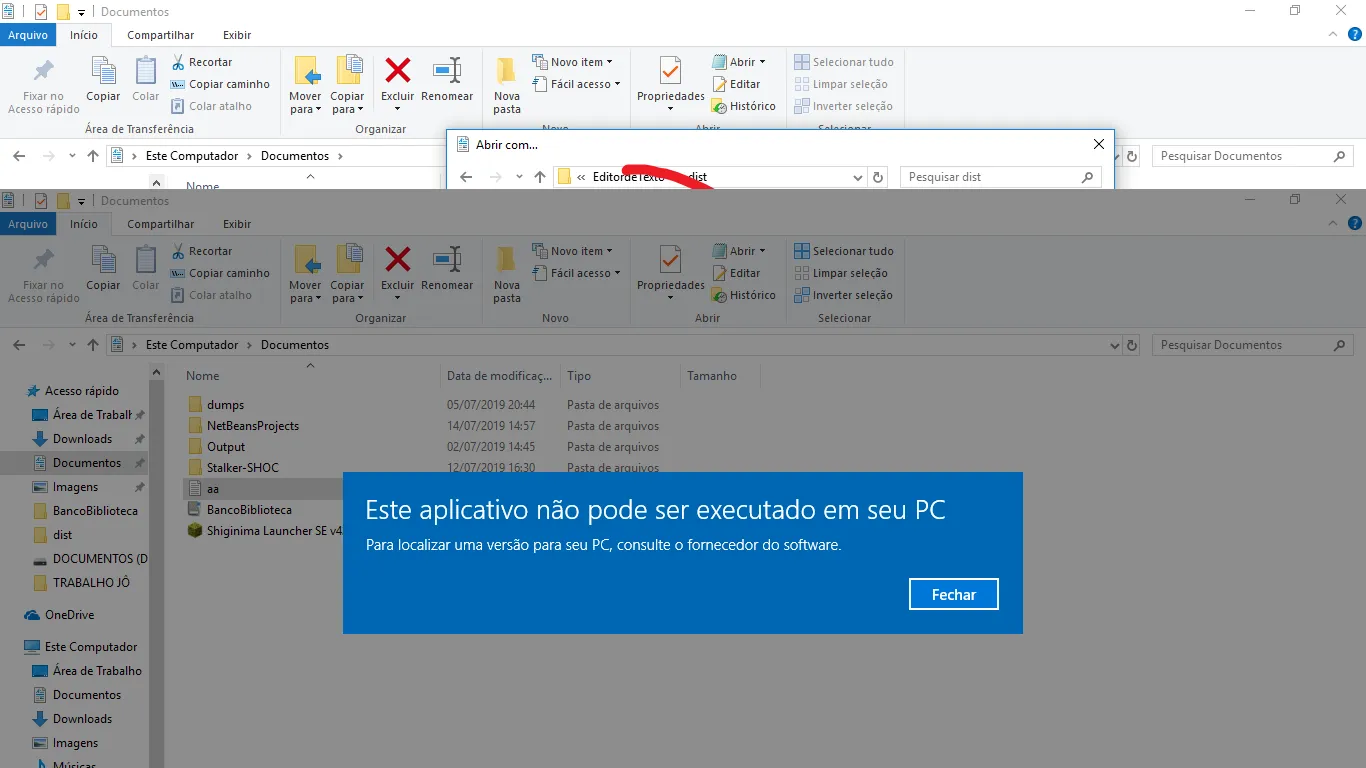Refresh the lower Documentos window address bar
This screenshot has height=768, width=1366.
tap(1132, 345)
